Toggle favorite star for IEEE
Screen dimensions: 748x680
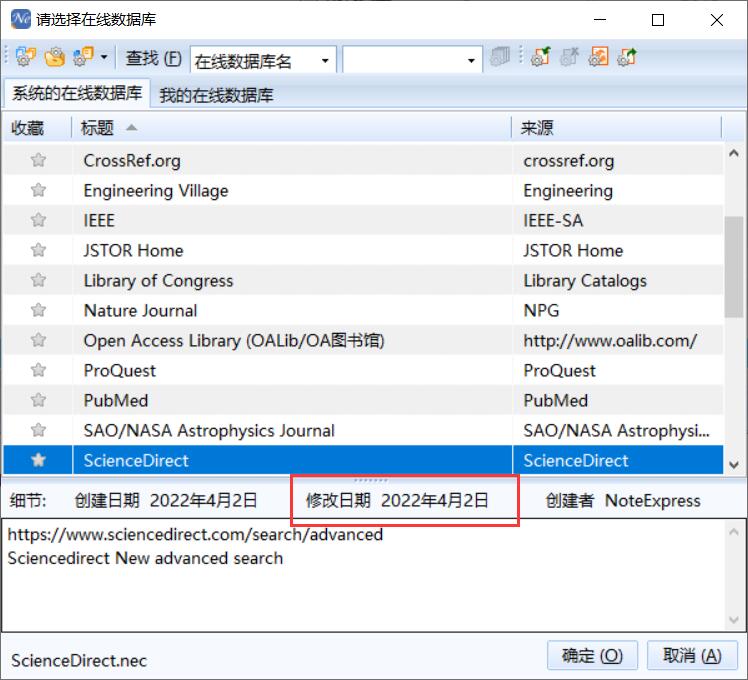38,220
